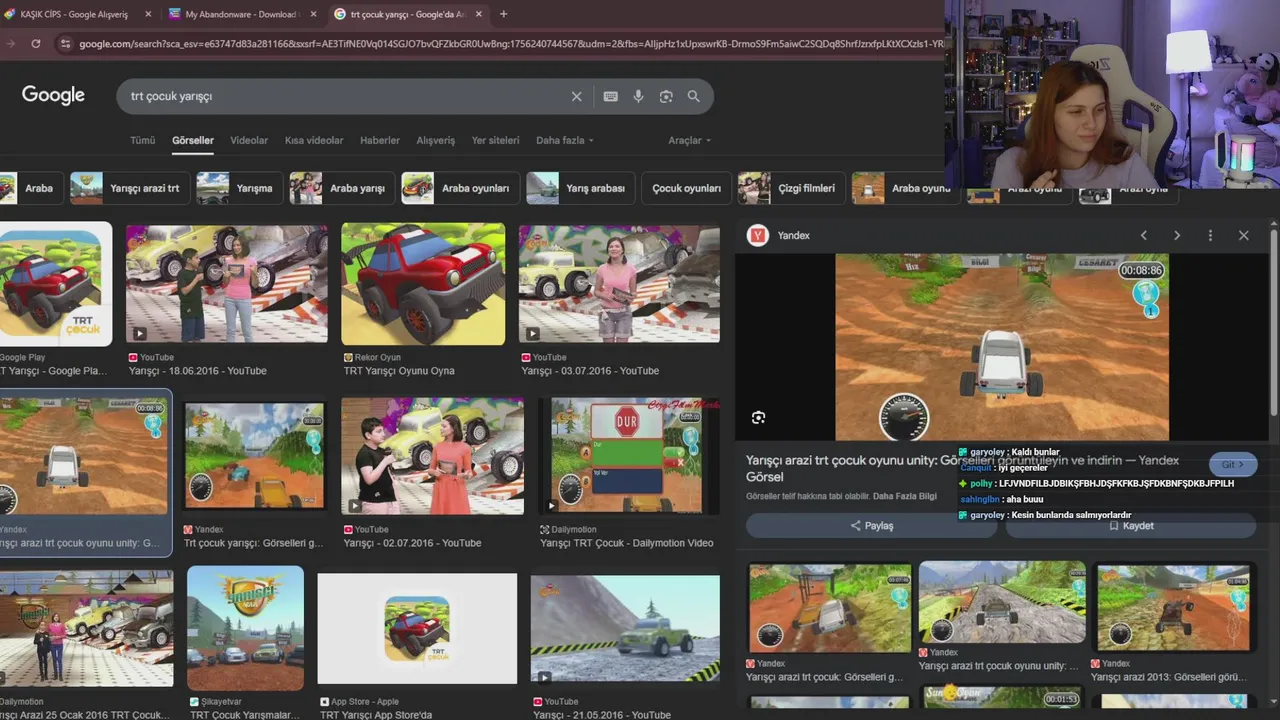Select the Alışveriş tab
Image resolution: width=1280 pixels, height=720 pixels.
[x=436, y=141]
